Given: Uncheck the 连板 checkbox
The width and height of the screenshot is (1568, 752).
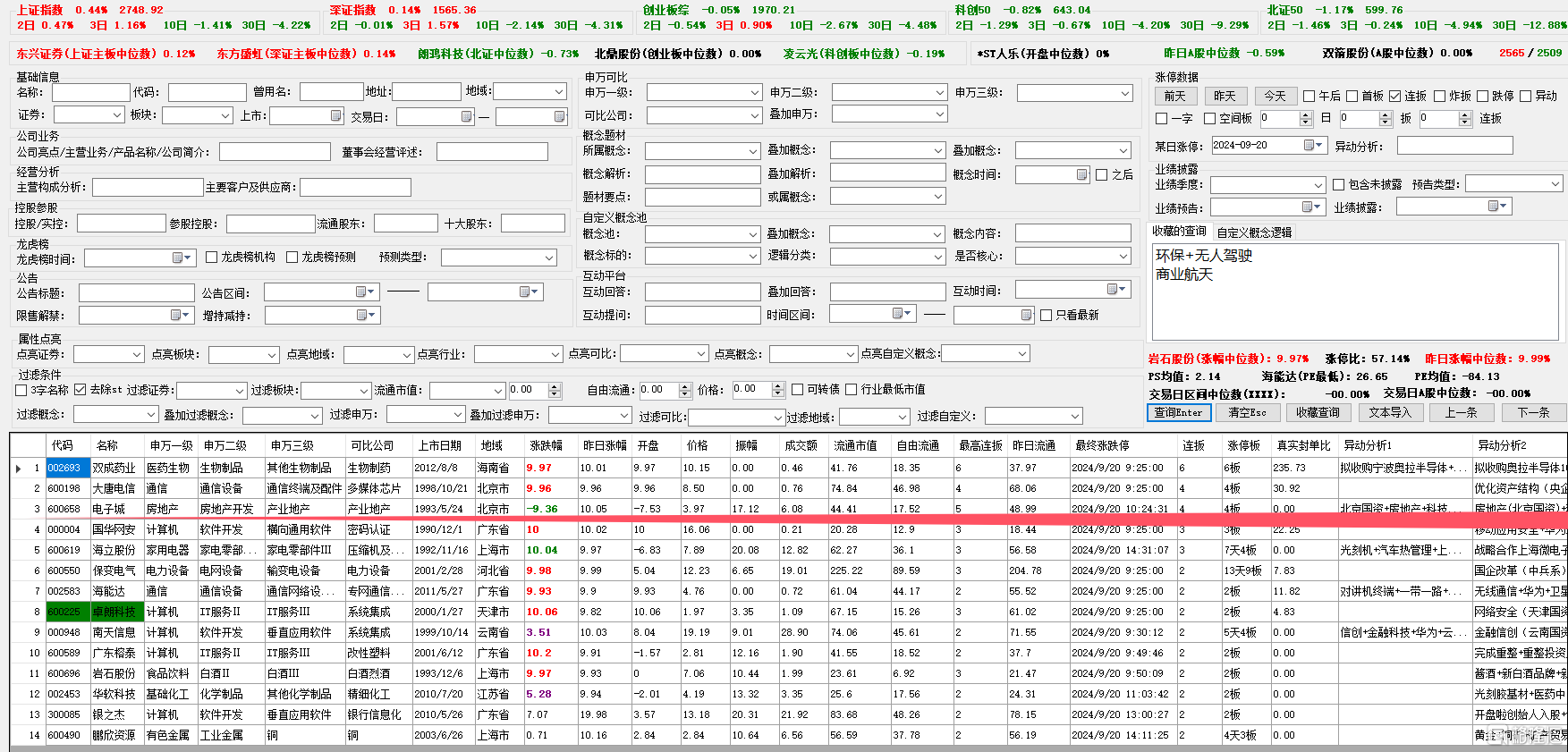Looking at the screenshot, I should click(x=1394, y=96).
